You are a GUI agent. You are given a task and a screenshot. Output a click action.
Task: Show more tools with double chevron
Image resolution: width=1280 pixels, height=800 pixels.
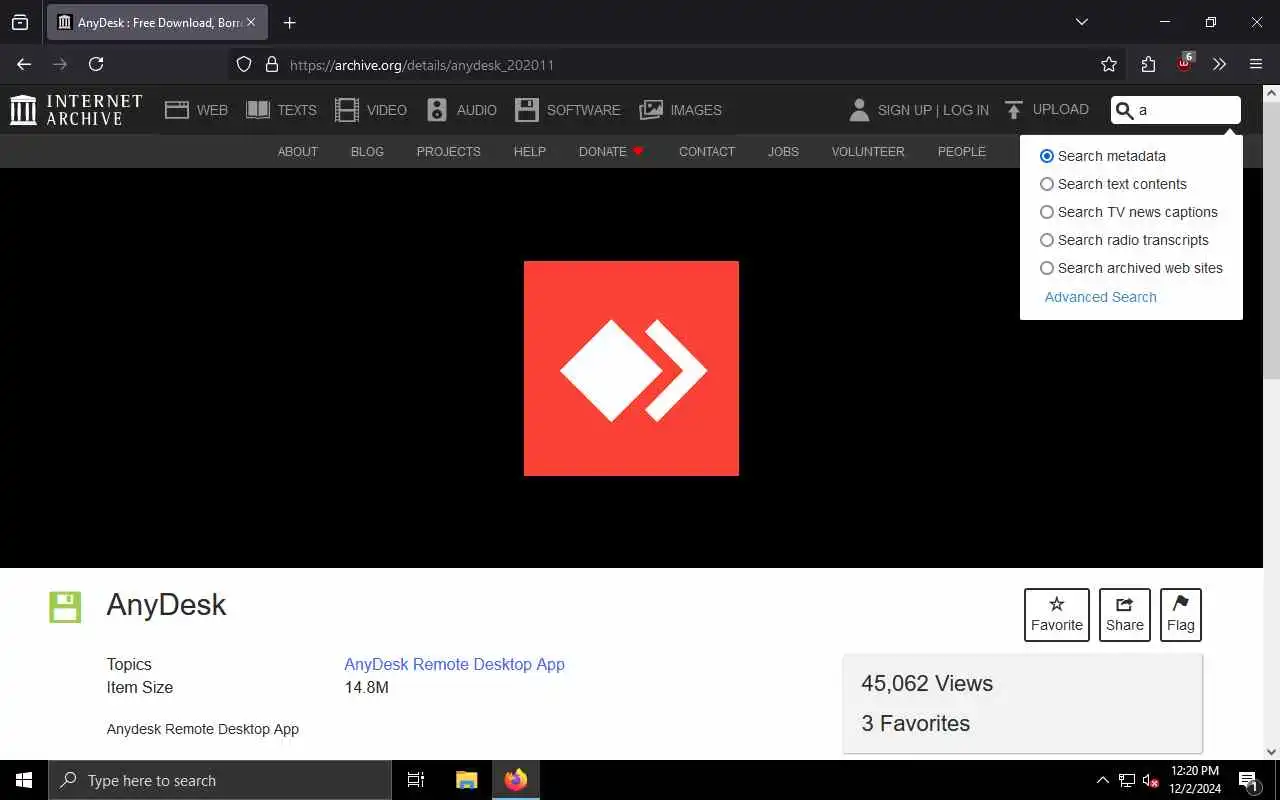[x=1219, y=64]
